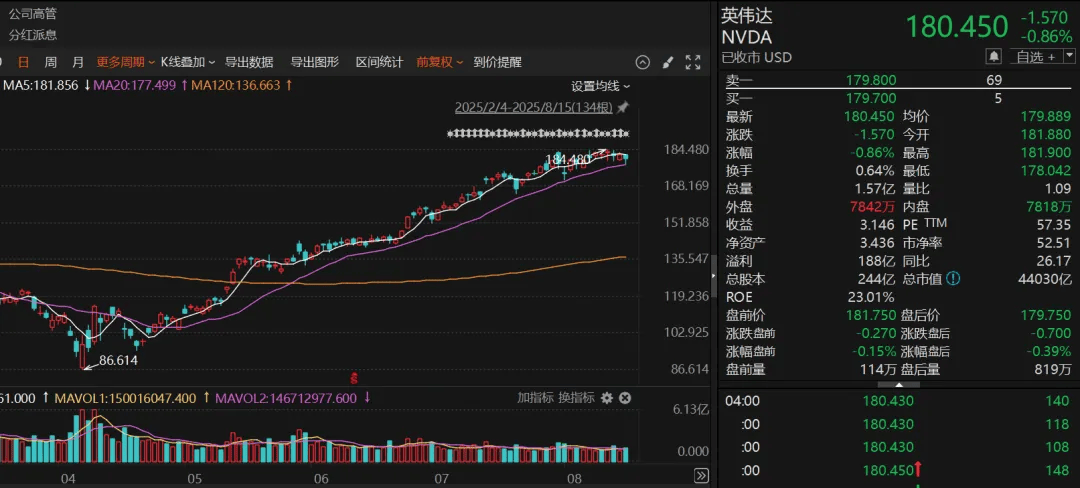The height and width of the screenshot is (488, 1080).
Task: Click 加指标 to add an indicator
Action: (535, 398)
